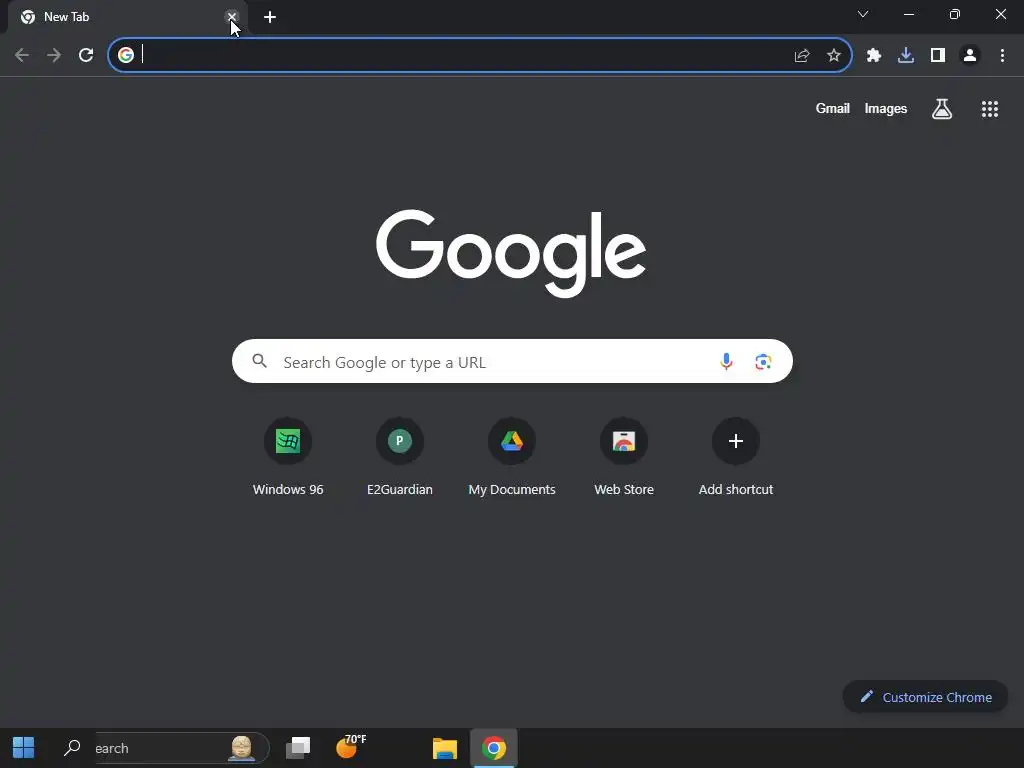This screenshot has height=768, width=1024.
Task: Open File Explorer from the taskbar
Action: click(x=445, y=748)
